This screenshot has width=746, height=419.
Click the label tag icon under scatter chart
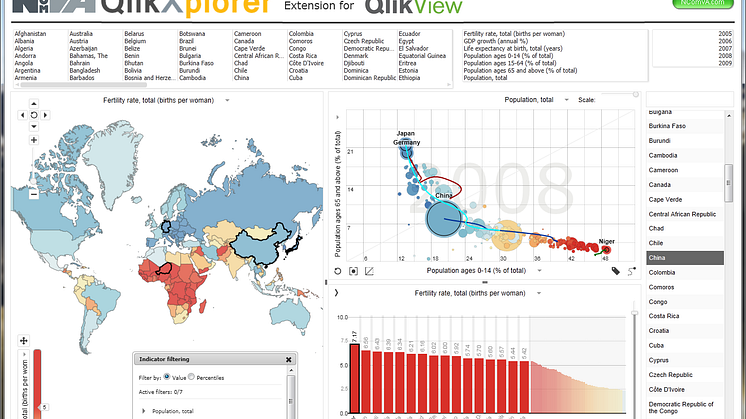pyautogui.click(x=615, y=270)
